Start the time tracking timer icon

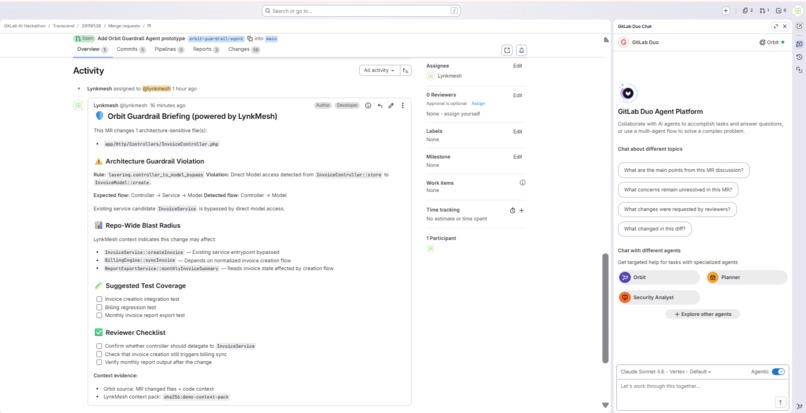click(512, 210)
